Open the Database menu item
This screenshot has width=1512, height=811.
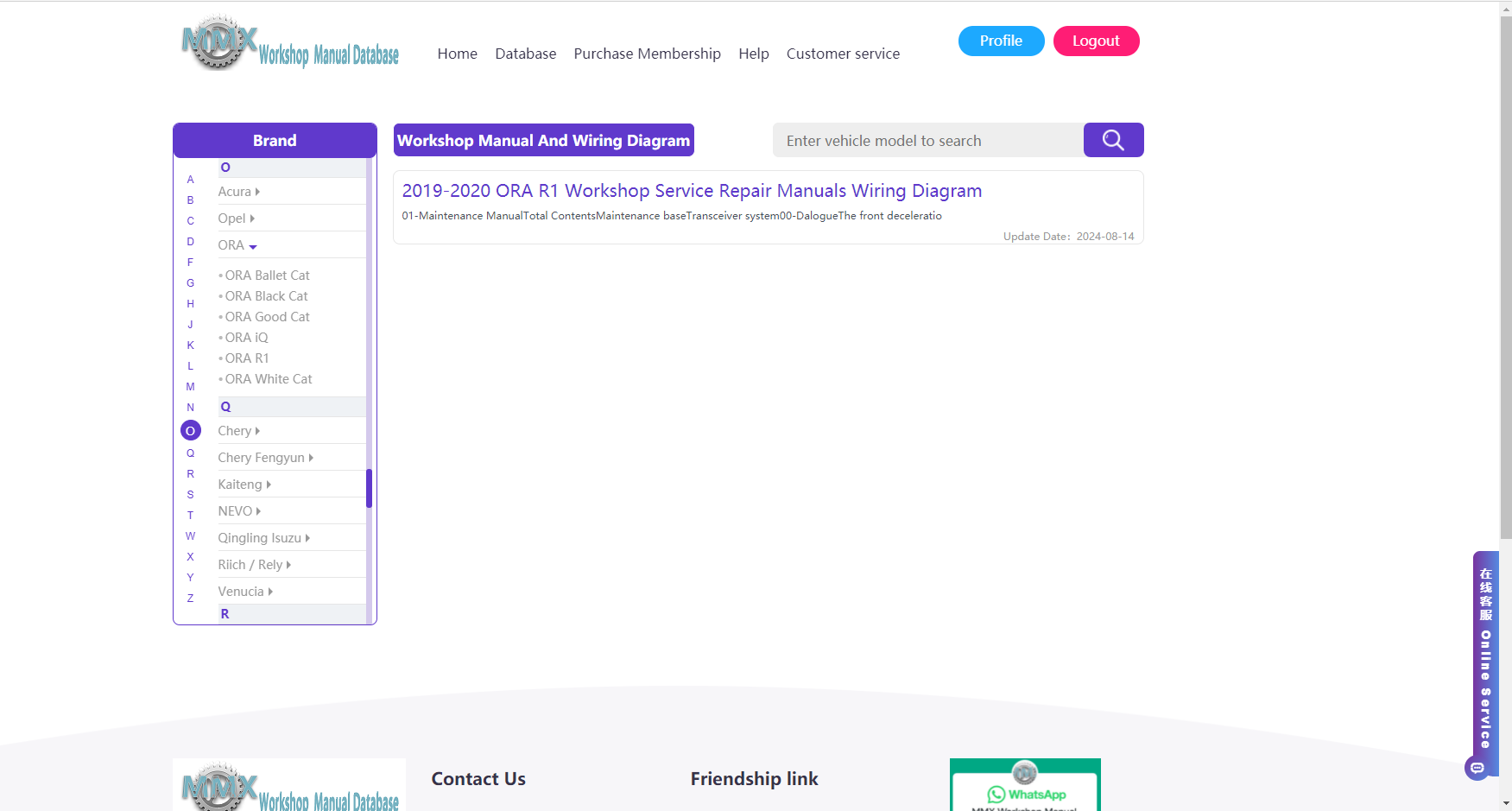click(x=526, y=54)
